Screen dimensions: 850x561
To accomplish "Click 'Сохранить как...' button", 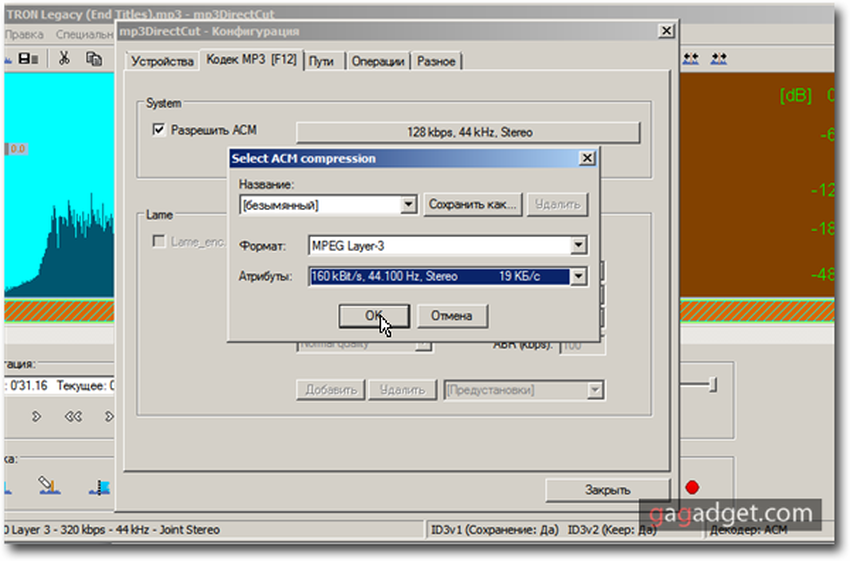I will (x=472, y=205).
